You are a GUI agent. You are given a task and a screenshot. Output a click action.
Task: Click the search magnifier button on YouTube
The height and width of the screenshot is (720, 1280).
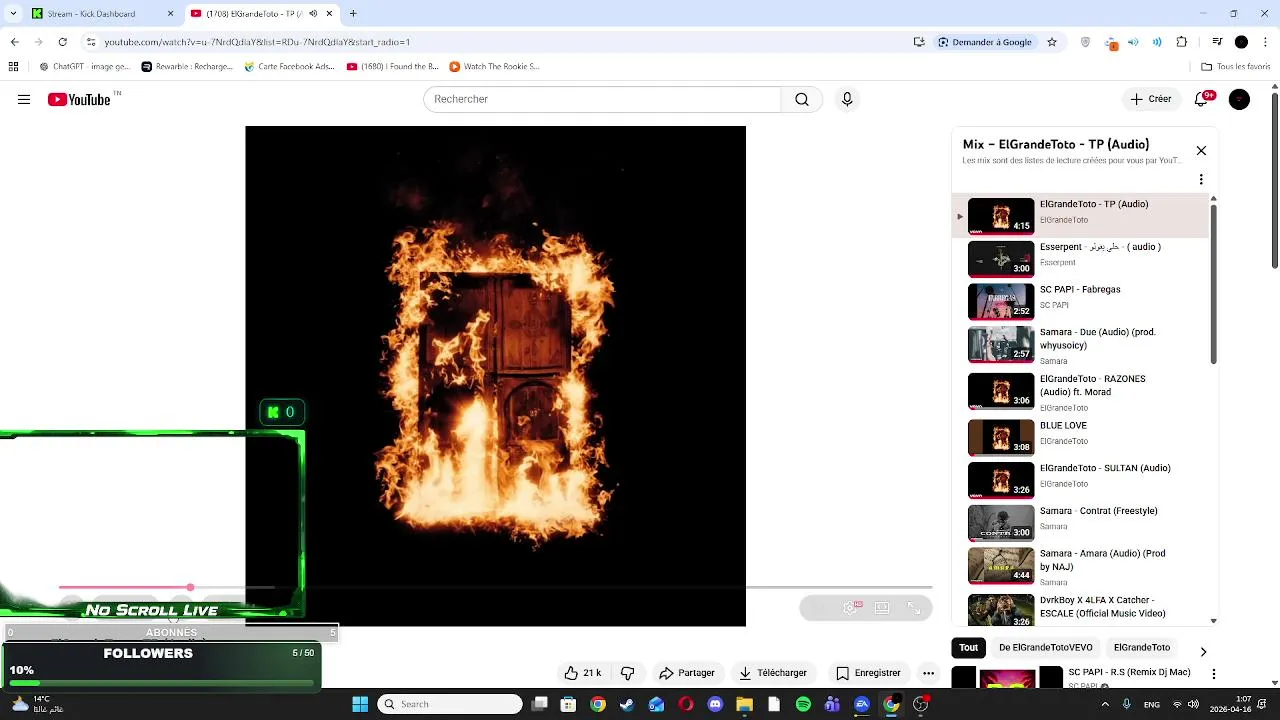point(802,99)
